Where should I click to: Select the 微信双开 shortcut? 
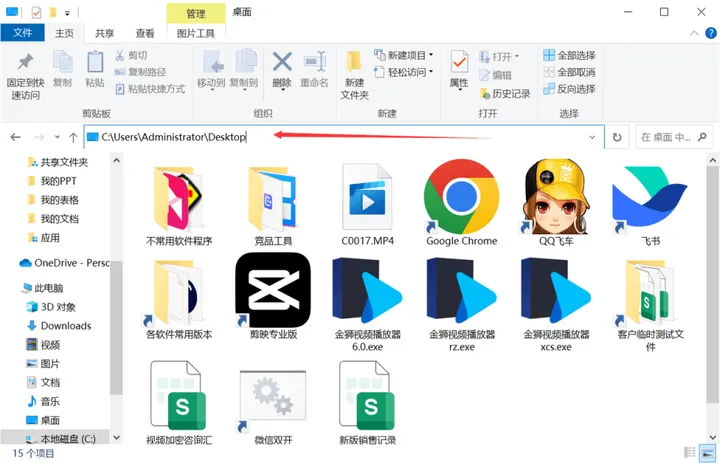[273, 407]
